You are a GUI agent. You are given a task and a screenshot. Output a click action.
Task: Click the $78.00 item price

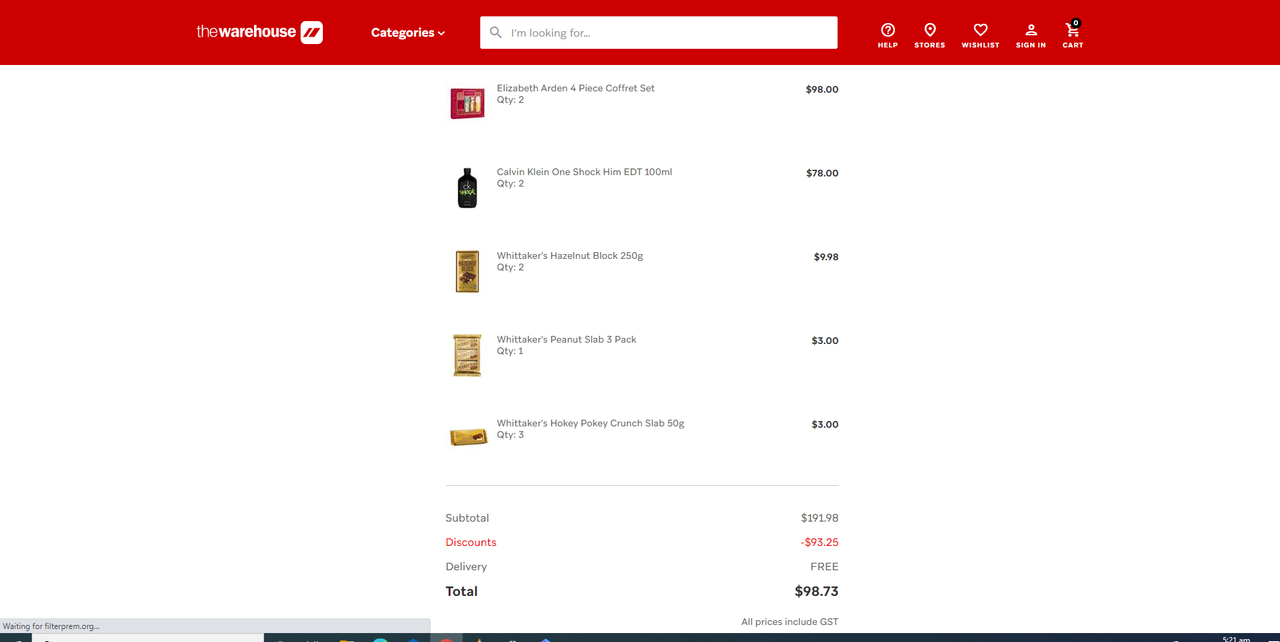click(822, 173)
